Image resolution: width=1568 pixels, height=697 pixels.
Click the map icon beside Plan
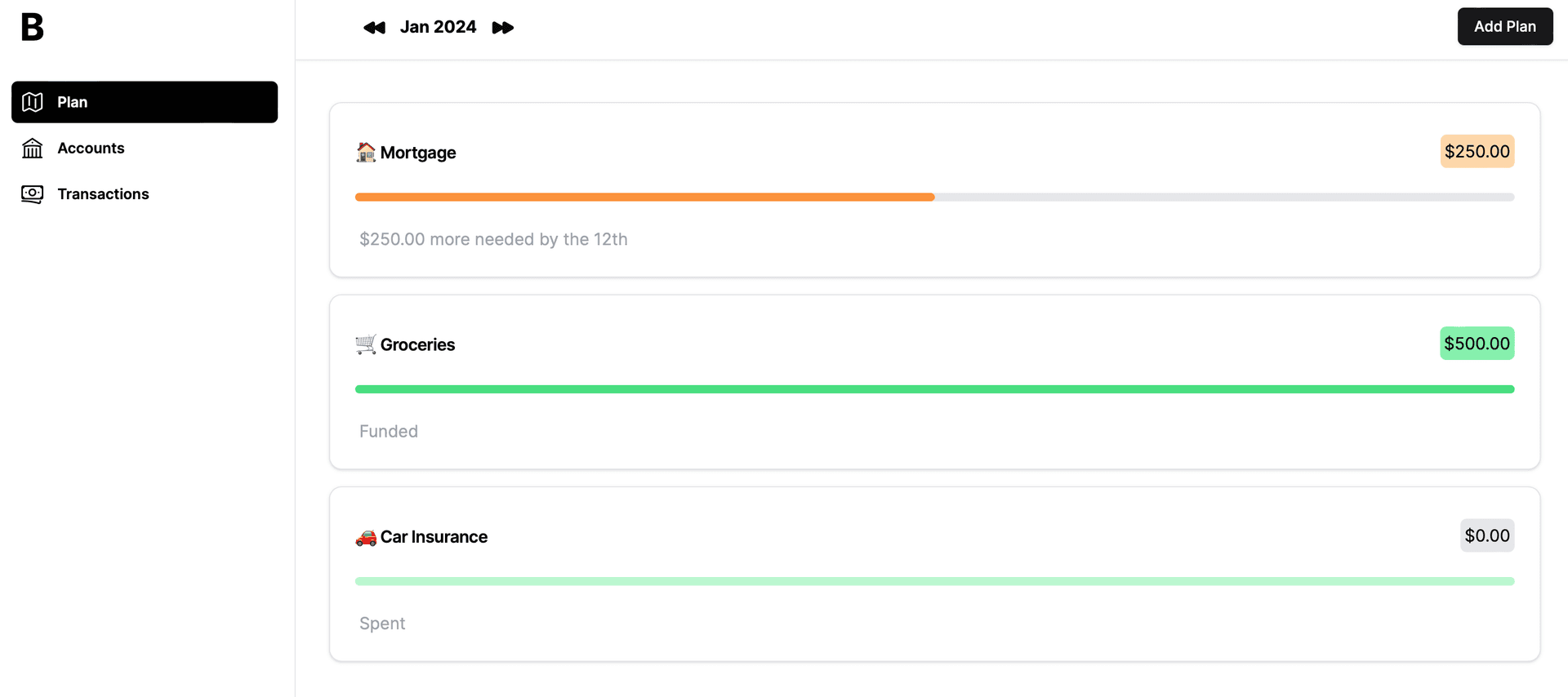pos(33,102)
